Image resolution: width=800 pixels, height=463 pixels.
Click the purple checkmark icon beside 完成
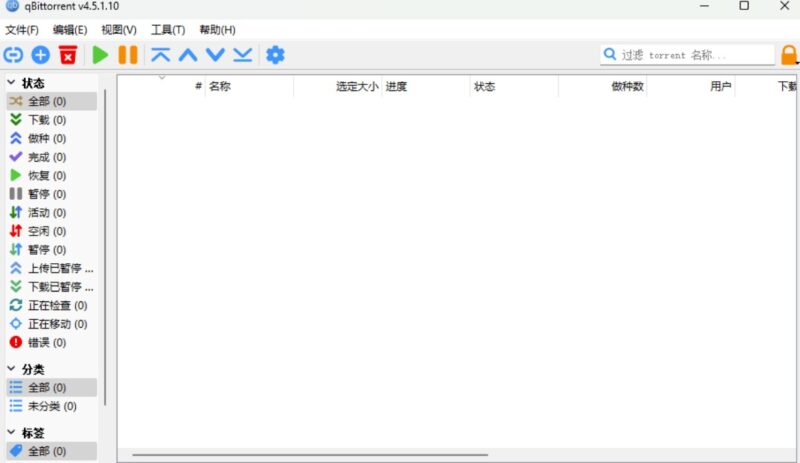(x=16, y=156)
